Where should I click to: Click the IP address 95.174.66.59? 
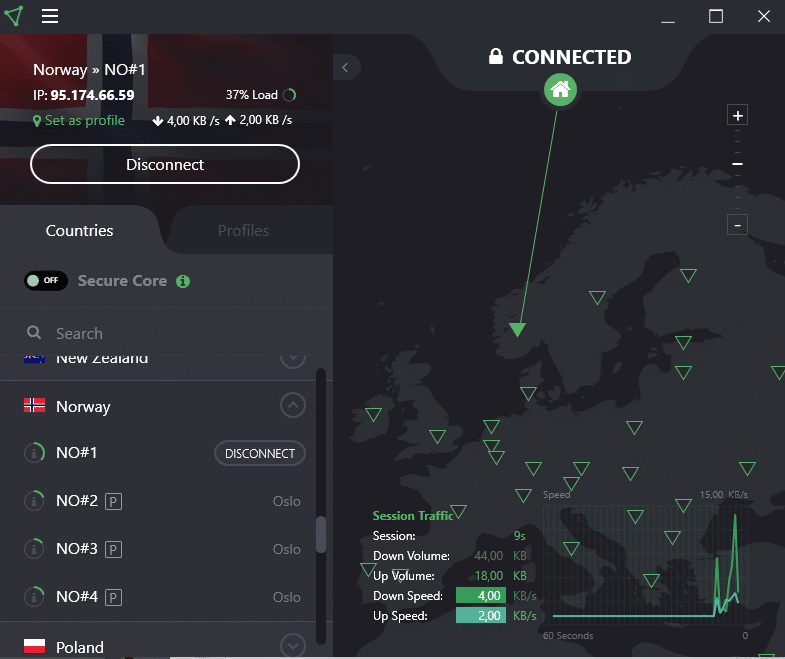tap(92, 95)
